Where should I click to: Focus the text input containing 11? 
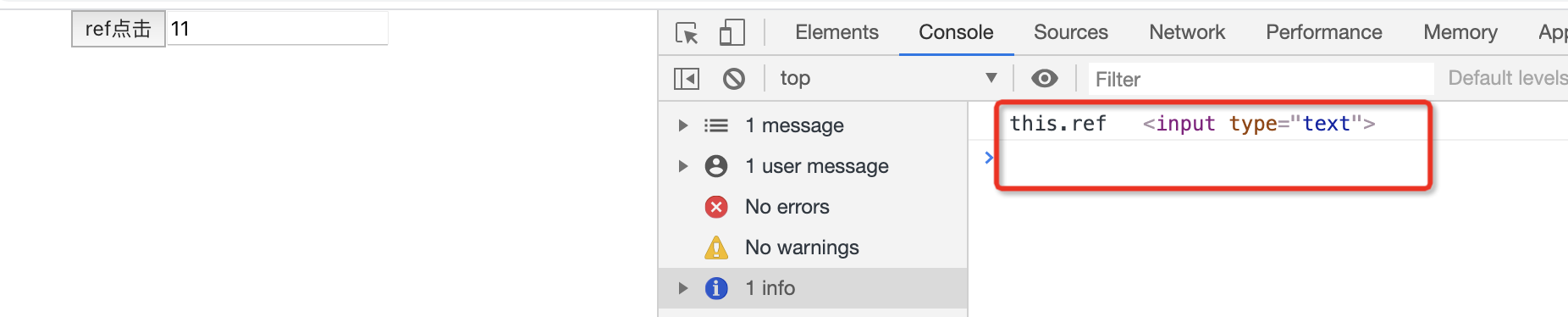coord(278,28)
